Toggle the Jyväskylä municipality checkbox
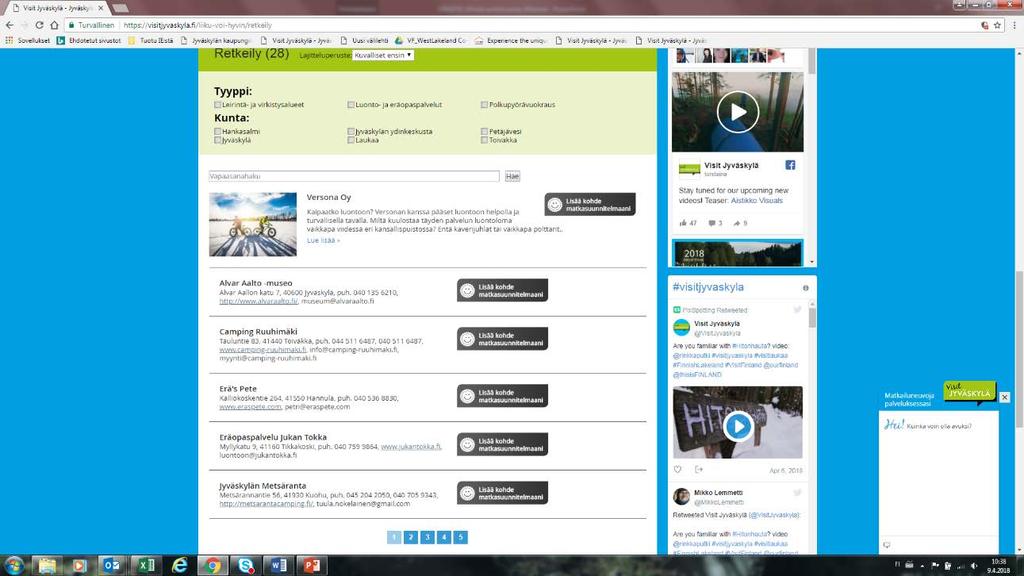This screenshot has height=576, width=1024. 217,140
